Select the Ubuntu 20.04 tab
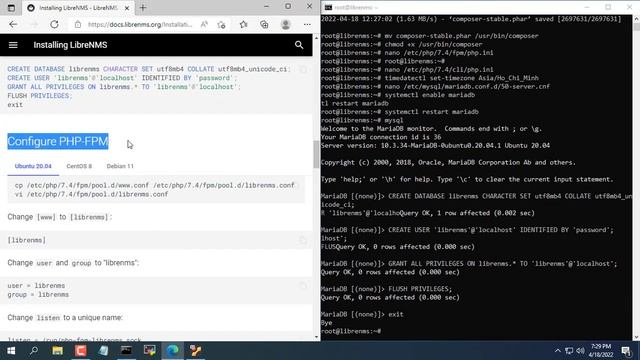 click(33, 166)
